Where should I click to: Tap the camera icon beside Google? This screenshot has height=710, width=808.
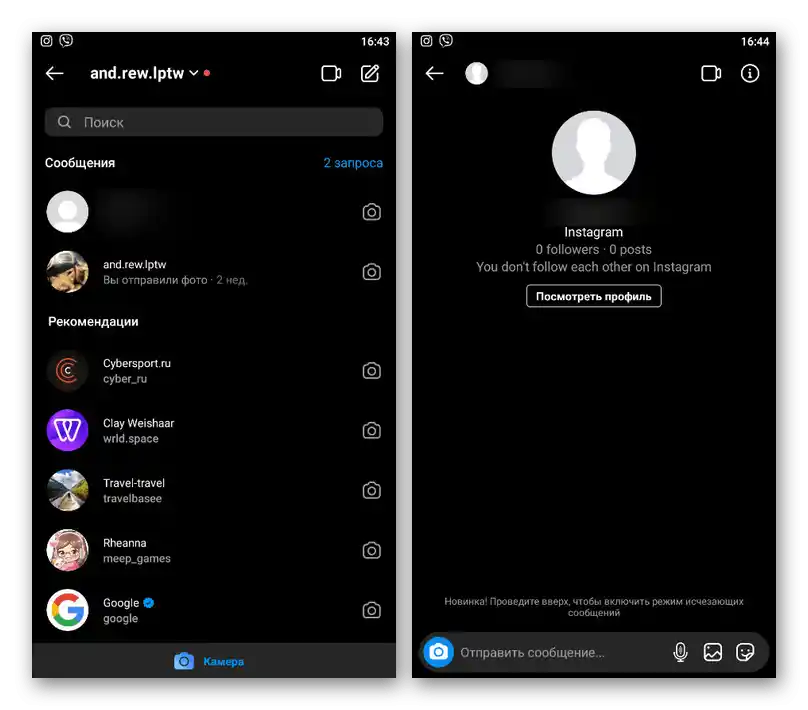(x=372, y=610)
